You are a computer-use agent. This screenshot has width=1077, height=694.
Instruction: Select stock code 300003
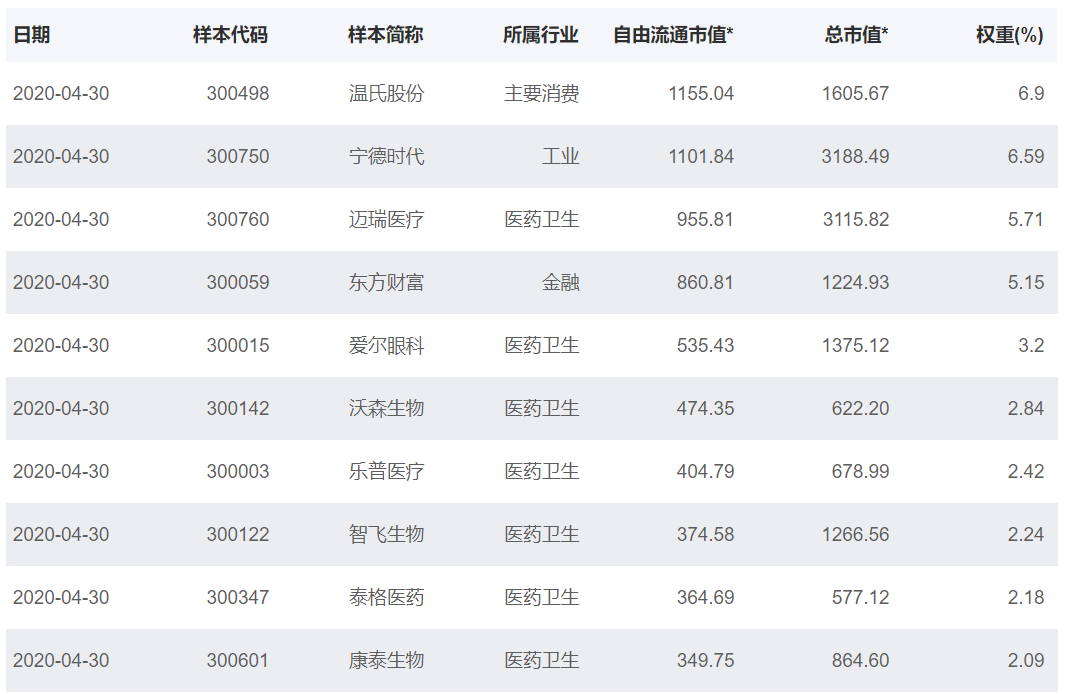click(238, 472)
